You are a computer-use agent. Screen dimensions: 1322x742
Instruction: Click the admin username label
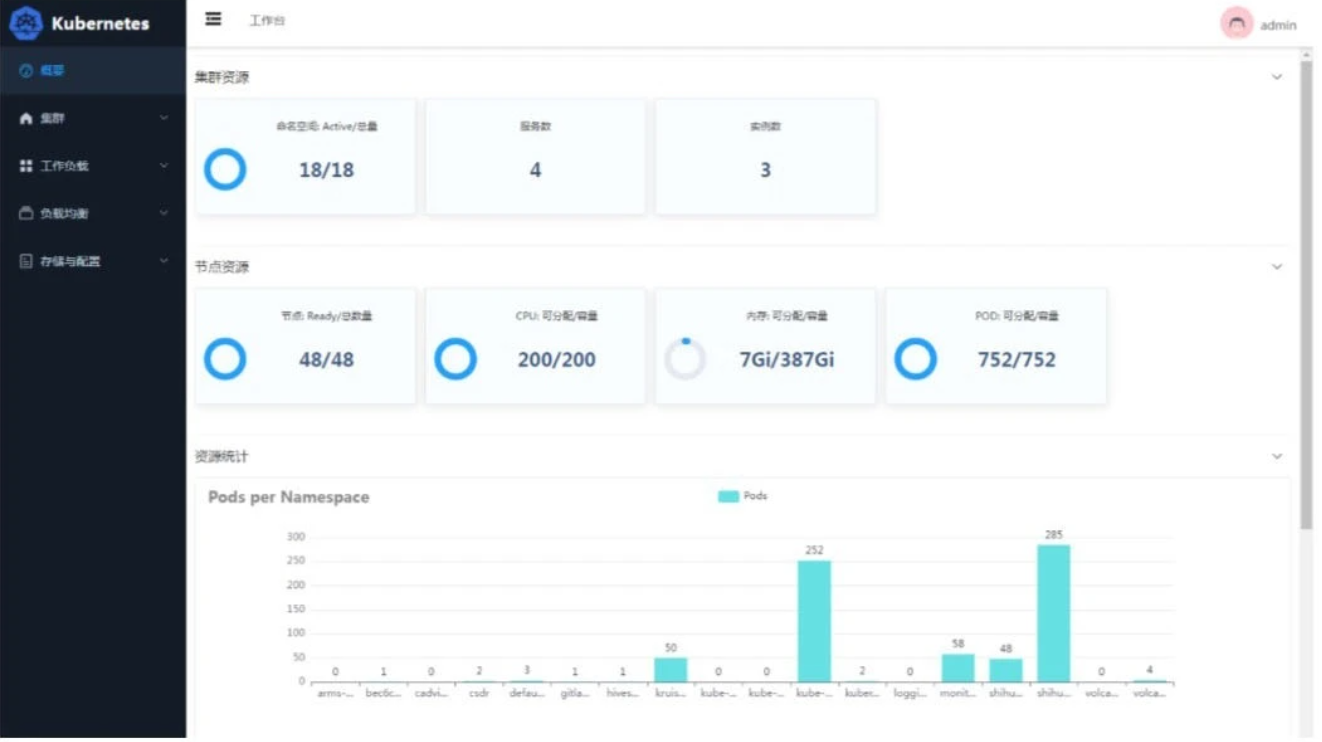point(1278,25)
